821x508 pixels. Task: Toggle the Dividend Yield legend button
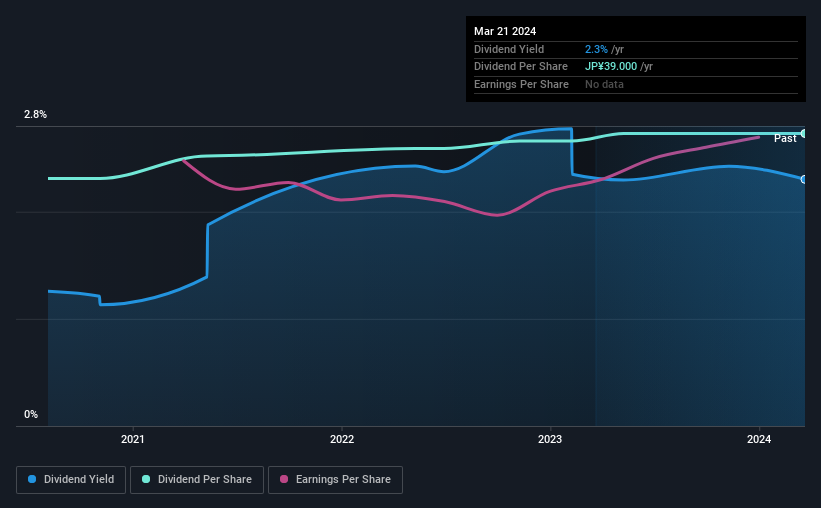click(x=71, y=480)
